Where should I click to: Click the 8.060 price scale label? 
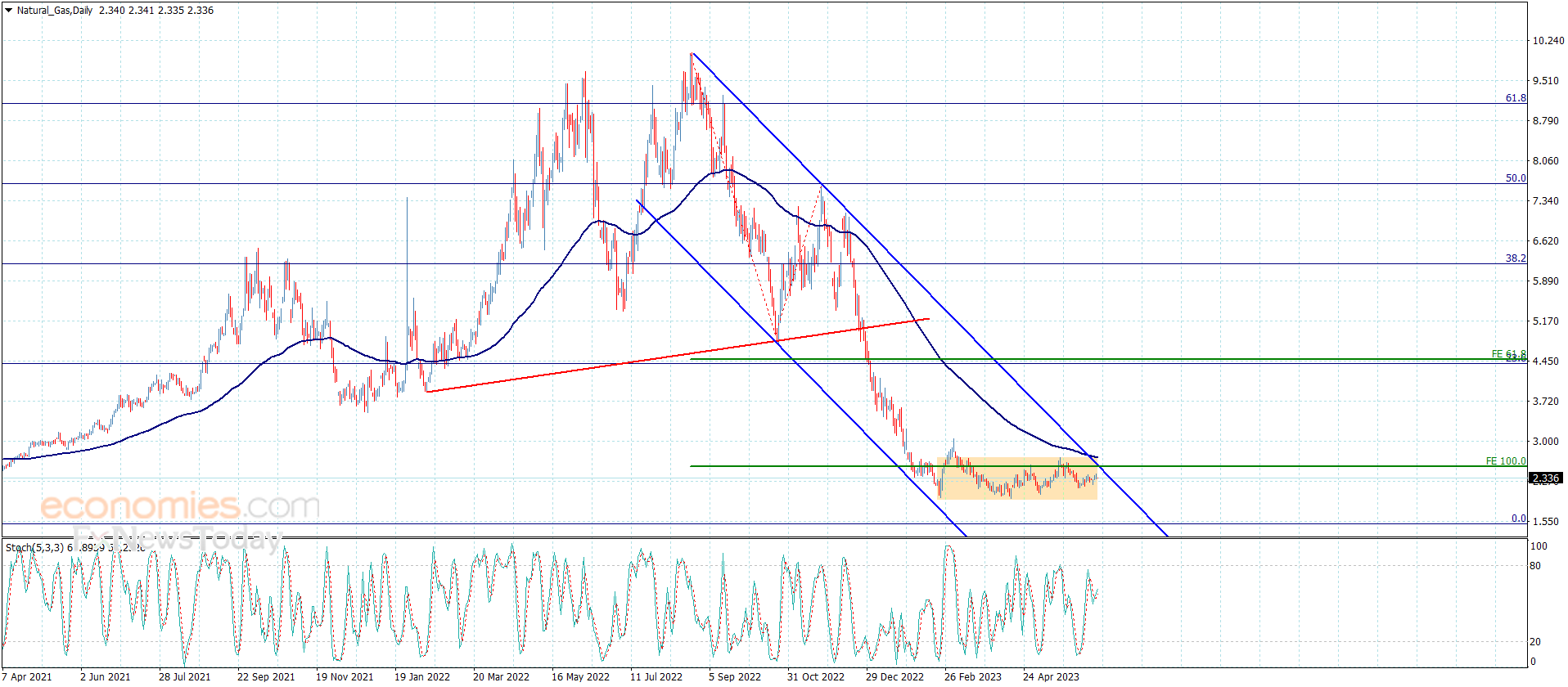[x=1546, y=161]
